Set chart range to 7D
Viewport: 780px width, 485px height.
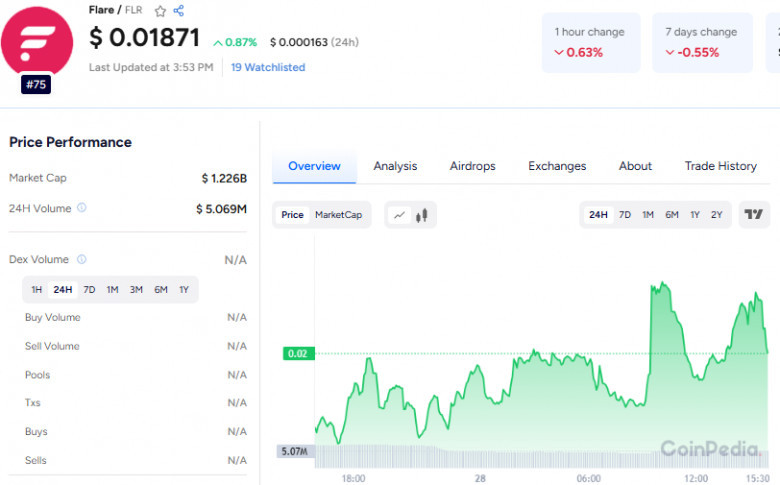click(x=625, y=215)
